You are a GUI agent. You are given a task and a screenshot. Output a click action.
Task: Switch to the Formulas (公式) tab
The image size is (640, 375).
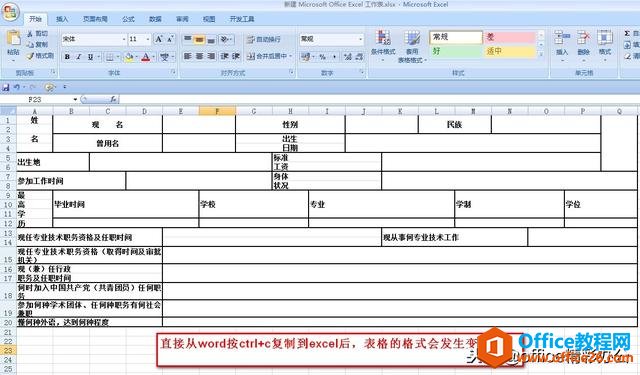click(128, 19)
